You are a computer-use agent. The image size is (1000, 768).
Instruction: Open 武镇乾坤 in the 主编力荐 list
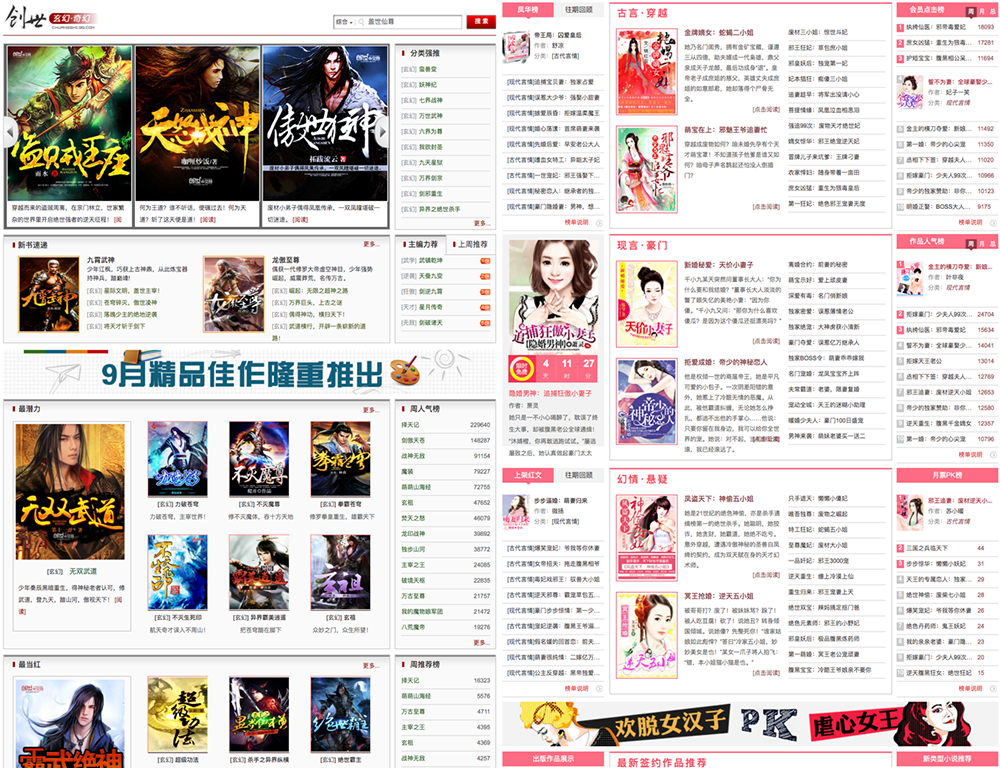(x=430, y=260)
